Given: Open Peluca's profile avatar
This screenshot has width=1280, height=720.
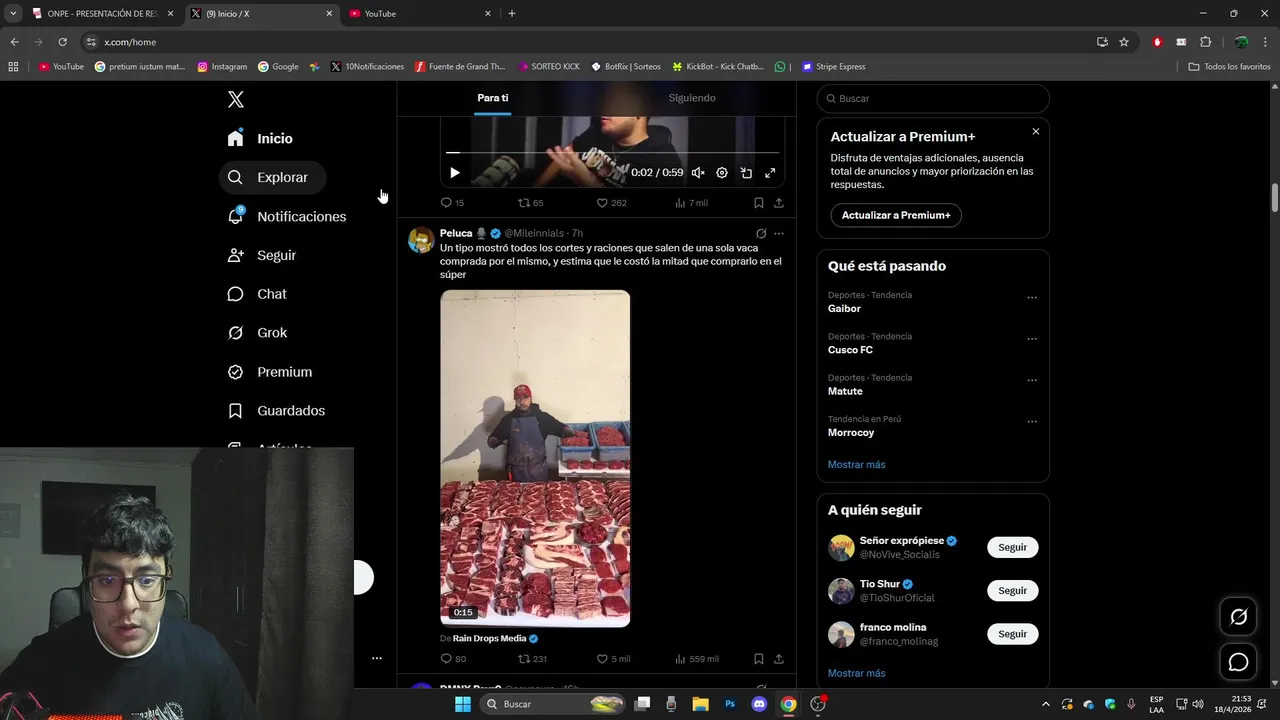Looking at the screenshot, I should point(421,241).
